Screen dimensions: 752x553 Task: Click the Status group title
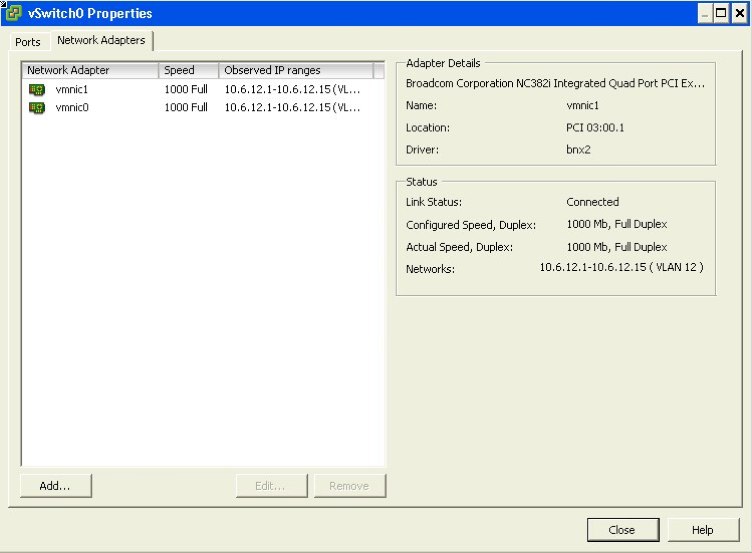pos(422,182)
